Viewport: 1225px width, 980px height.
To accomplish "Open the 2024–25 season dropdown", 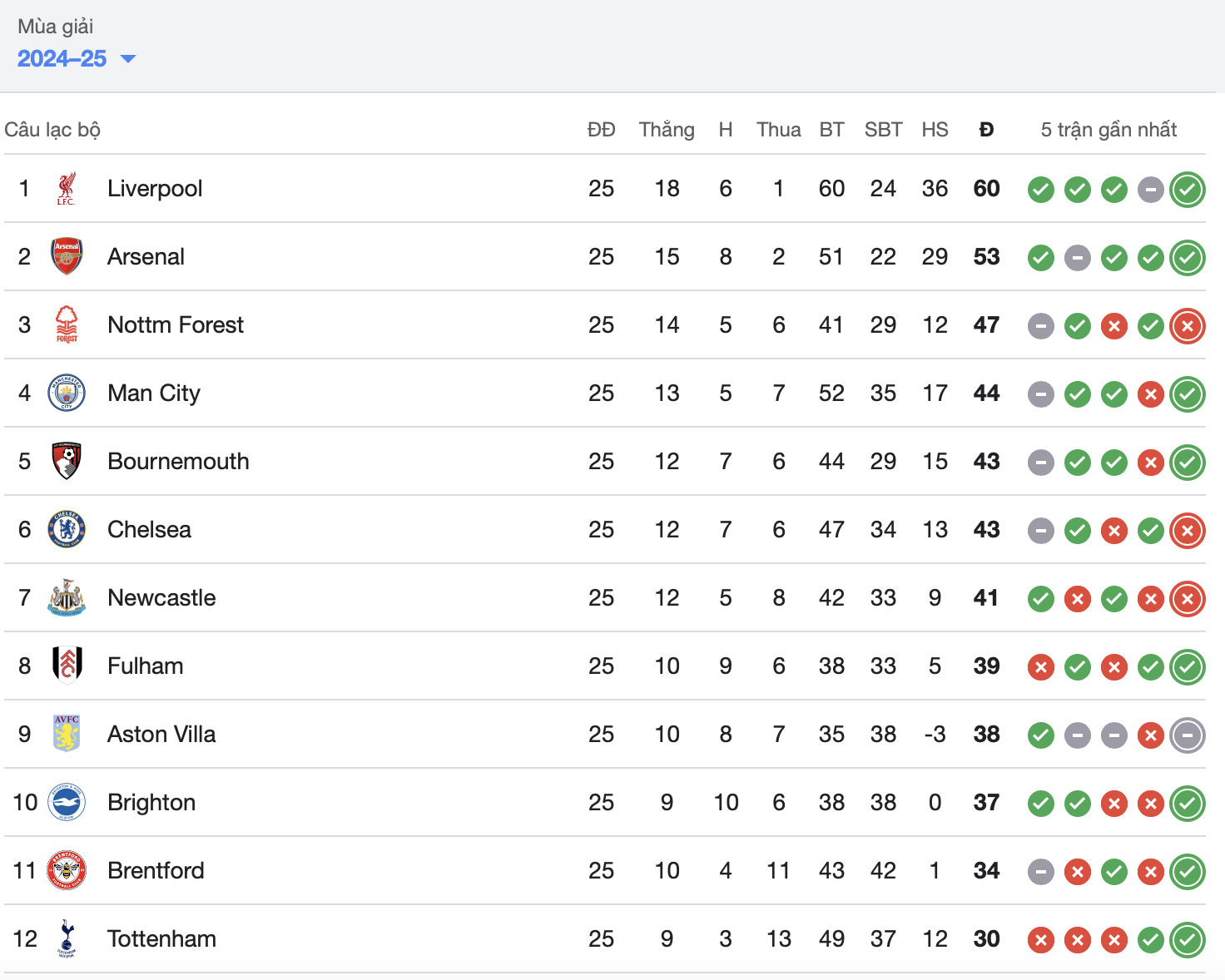I will pos(76,58).
